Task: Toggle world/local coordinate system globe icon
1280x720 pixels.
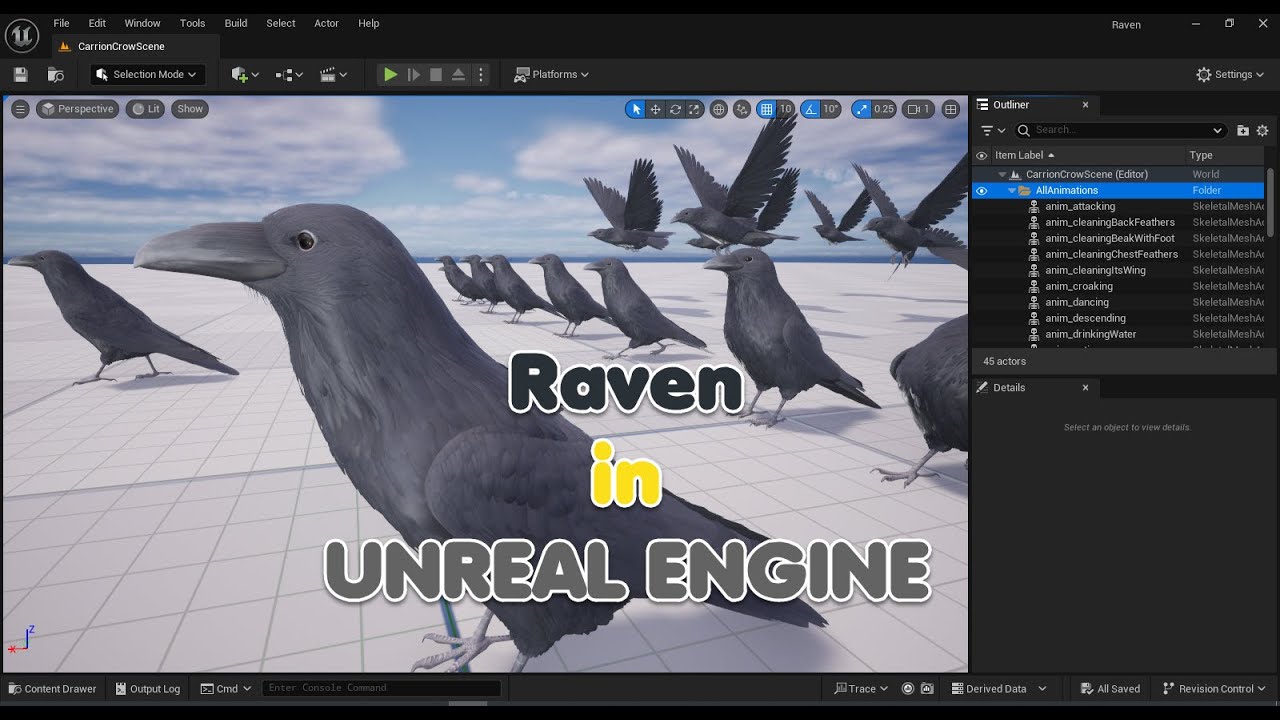Action: [x=718, y=109]
